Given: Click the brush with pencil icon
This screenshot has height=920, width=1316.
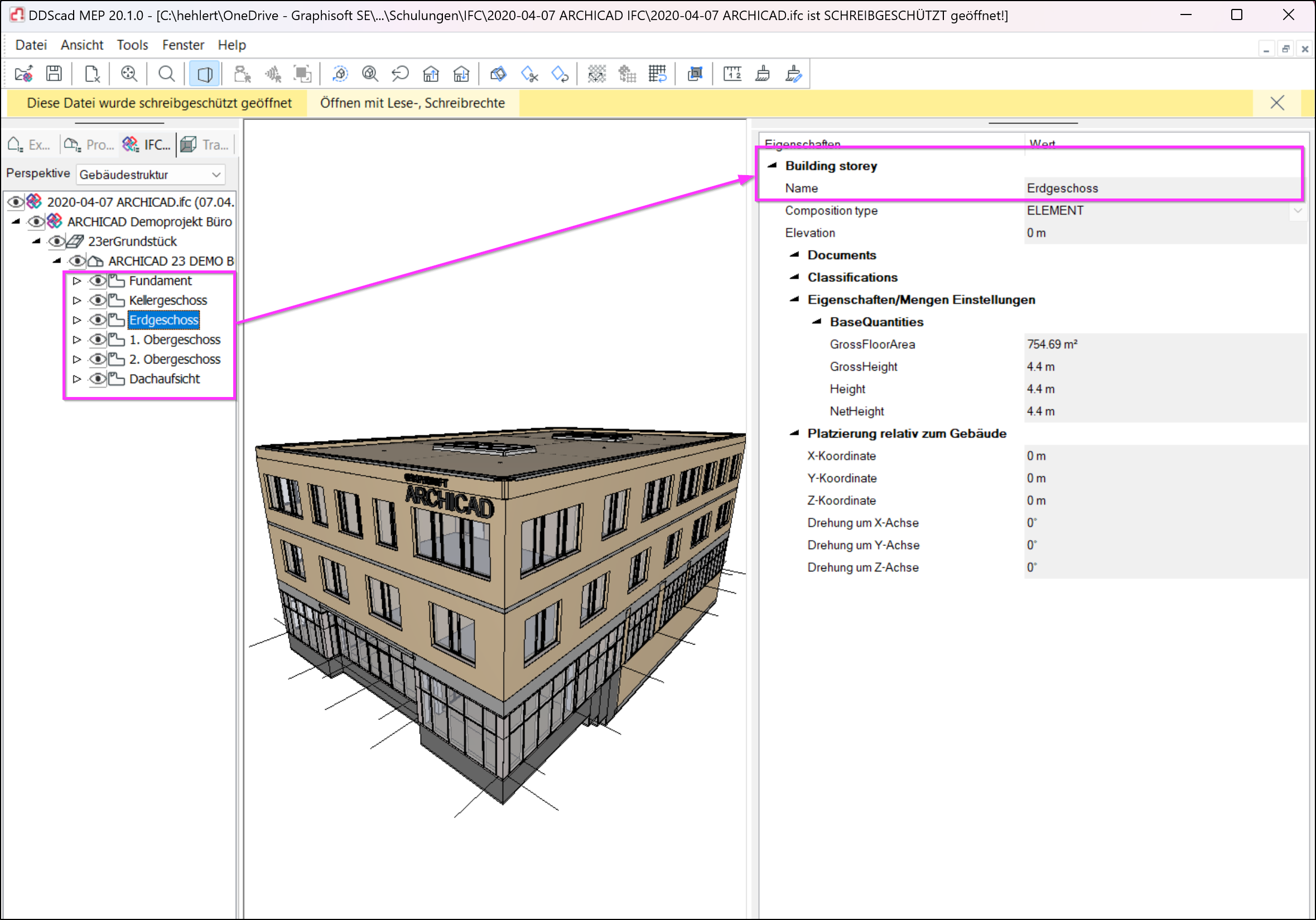Looking at the screenshot, I should [x=793, y=74].
